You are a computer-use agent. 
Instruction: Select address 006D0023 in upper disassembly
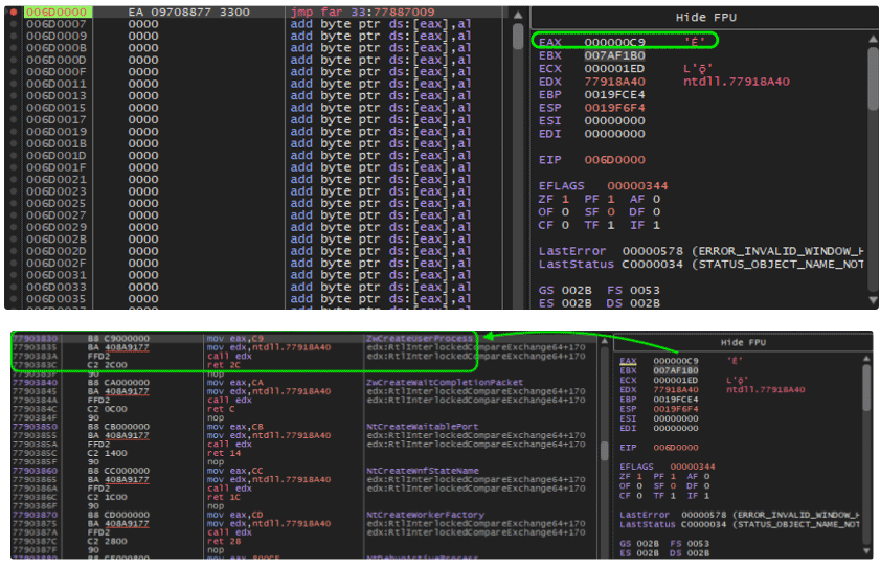tap(56, 191)
